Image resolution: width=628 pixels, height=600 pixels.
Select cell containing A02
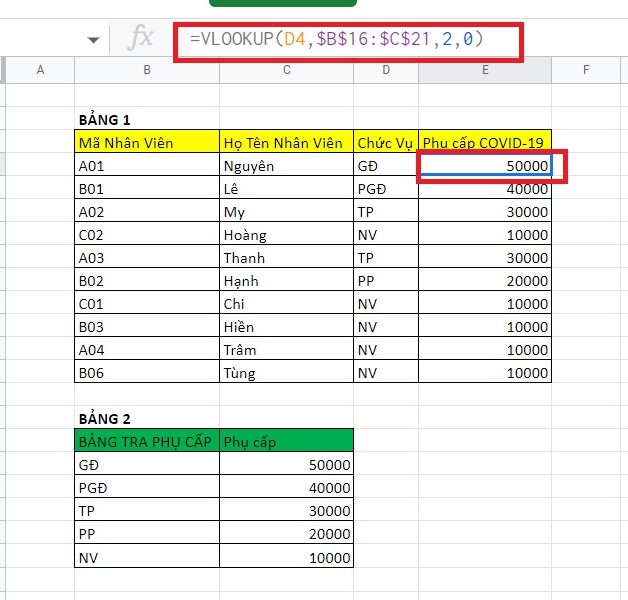(147, 211)
